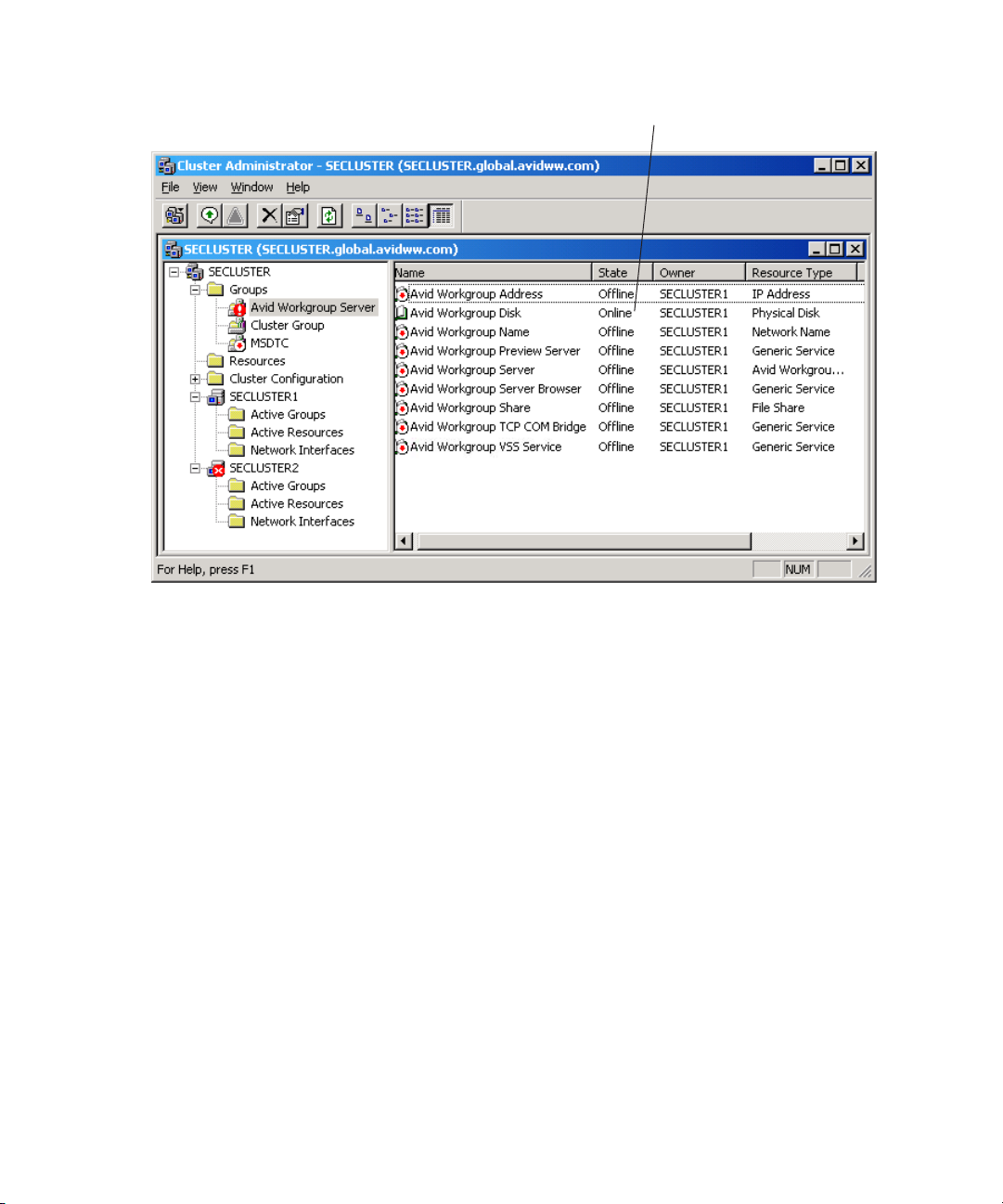Open the Help menu
The height and width of the screenshot is (1204, 1003).
click(298, 187)
